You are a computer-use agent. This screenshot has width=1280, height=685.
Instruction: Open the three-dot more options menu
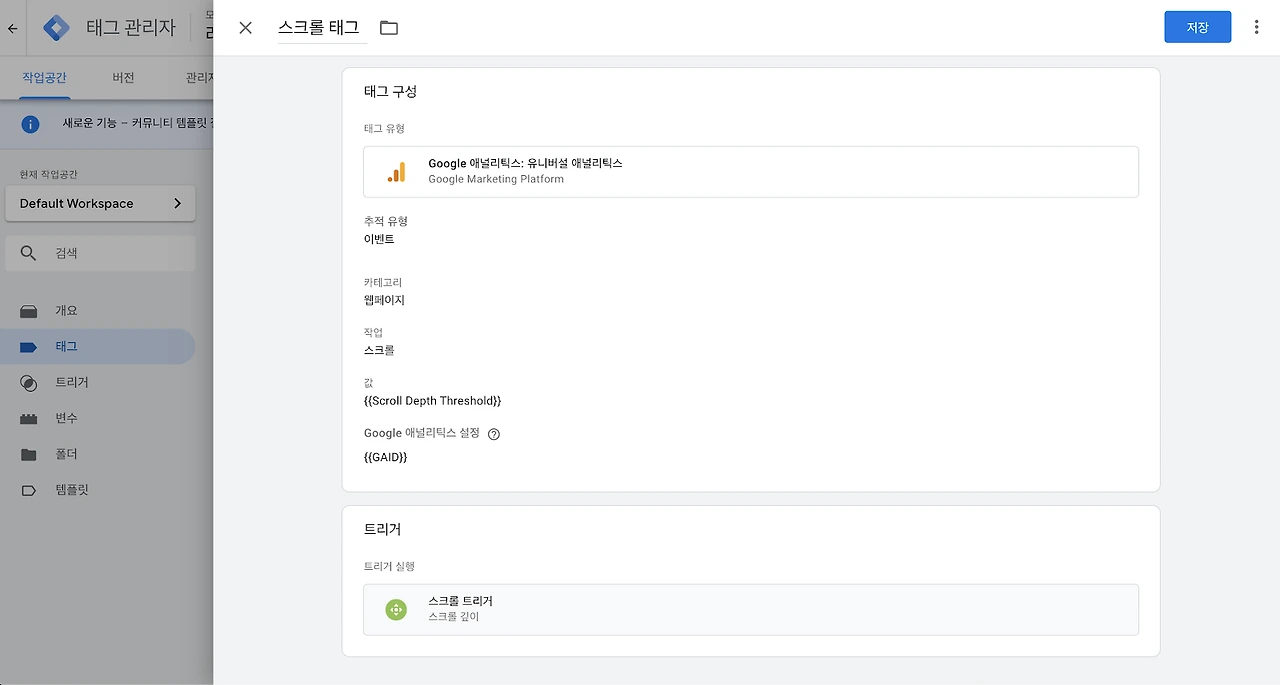[1257, 28]
